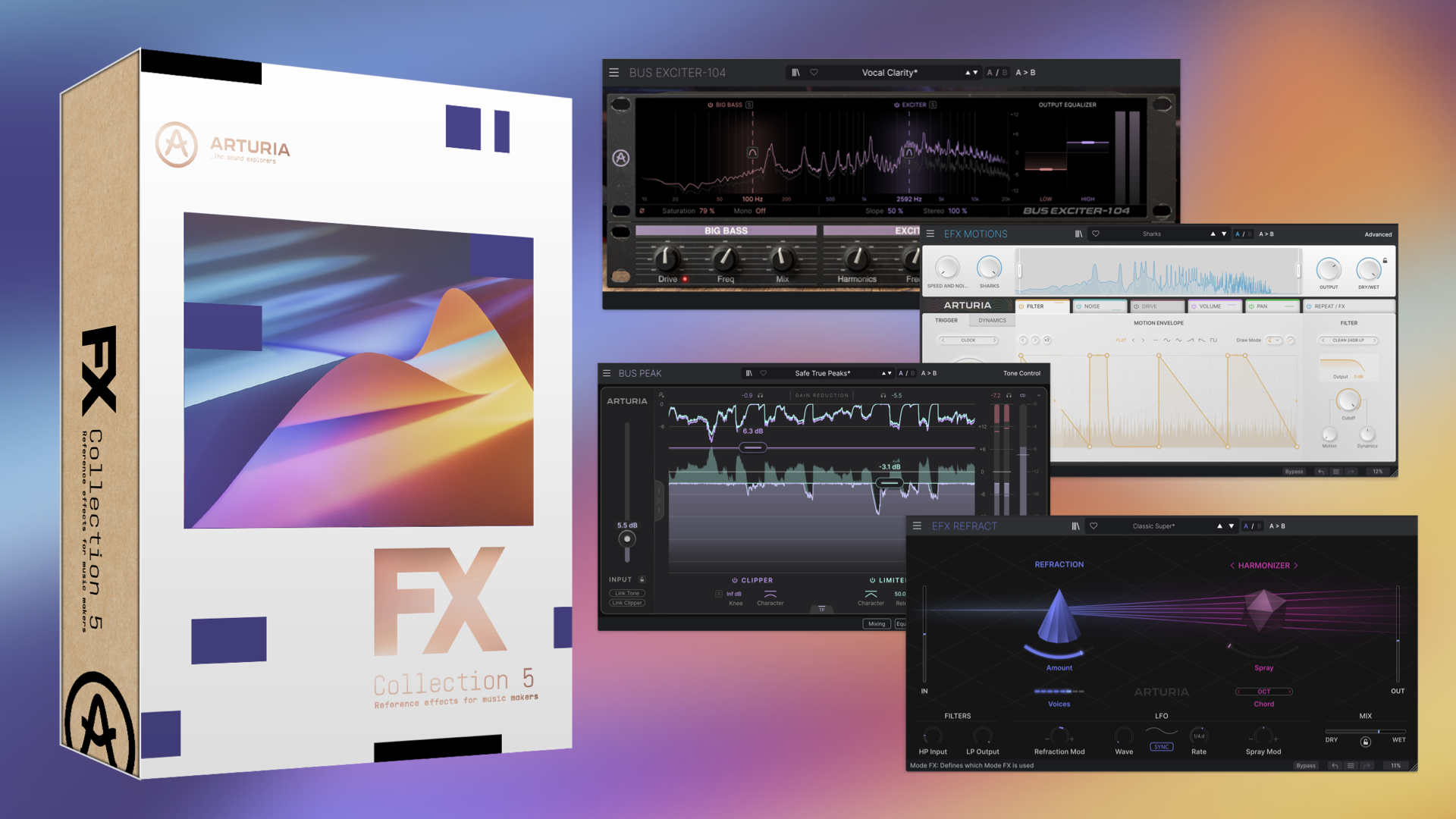The width and height of the screenshot is (1456, 819).
Task: Open the Safe True Peaks preset selector
Action: pyautogui.click(x=823, y=373)
